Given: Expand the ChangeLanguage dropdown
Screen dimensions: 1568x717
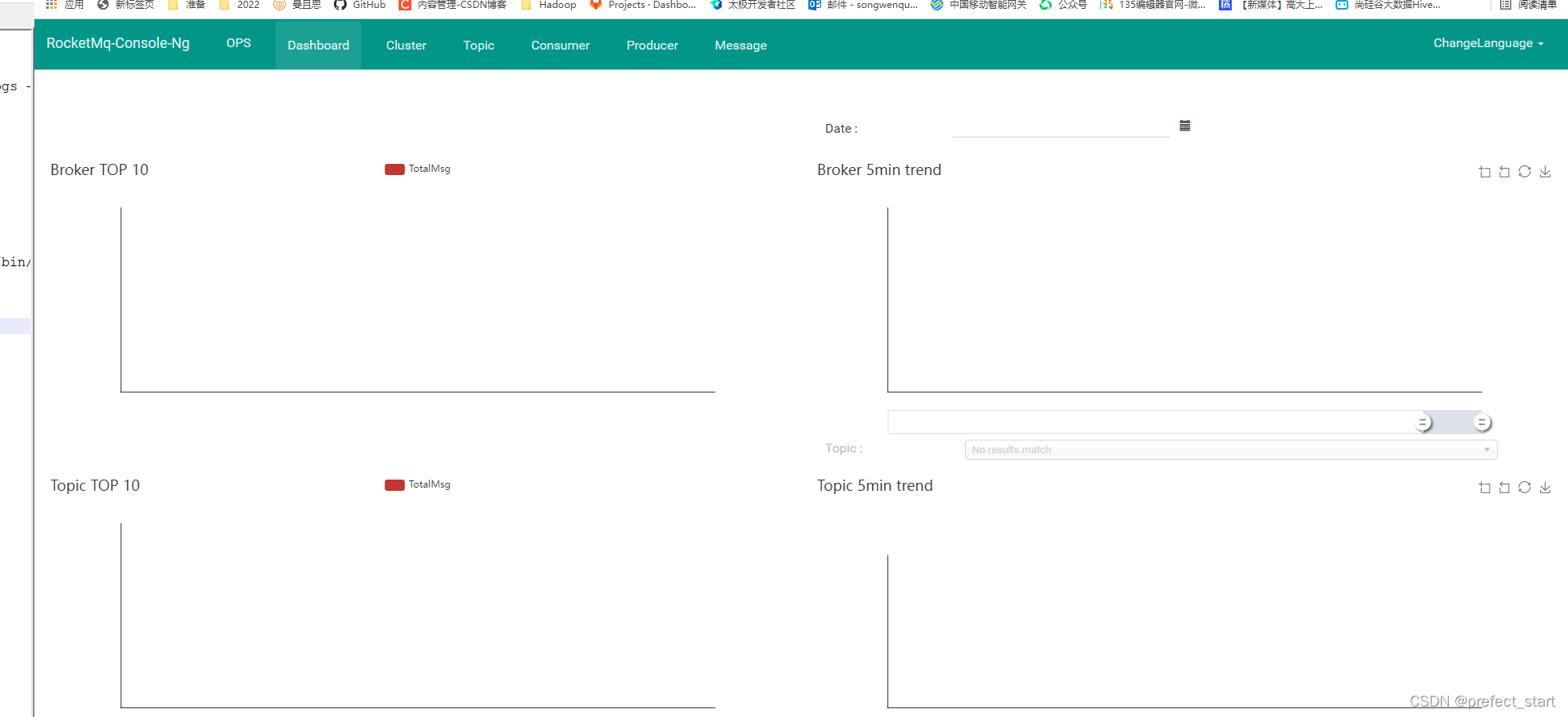Looking at the screenshot, I should (x=1488, y=43).
